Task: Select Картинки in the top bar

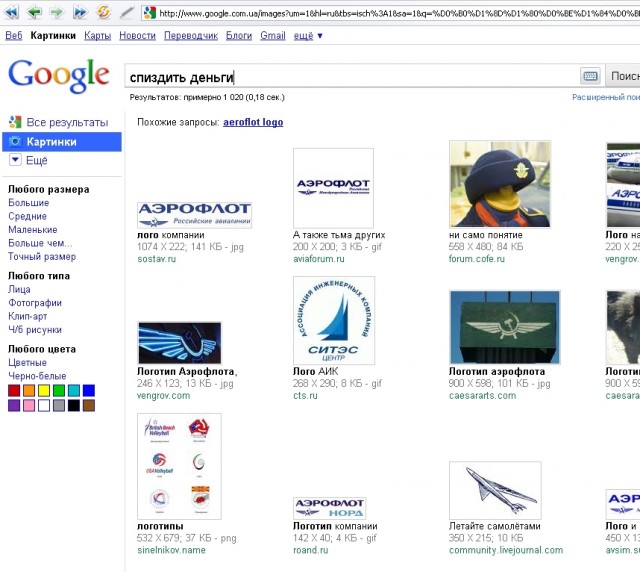Action: pos(53,36)
